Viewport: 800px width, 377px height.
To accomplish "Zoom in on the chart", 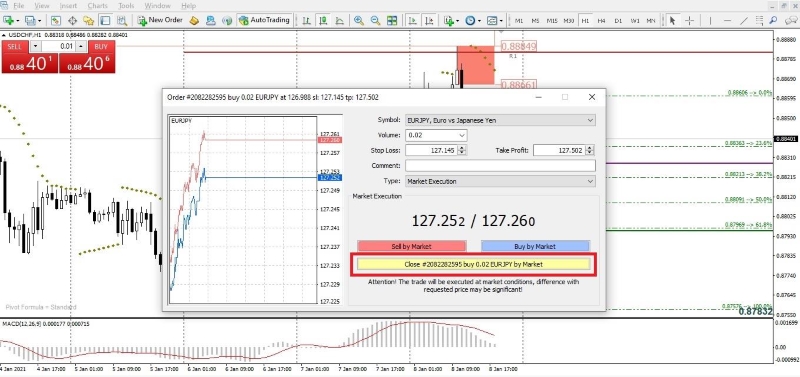I will 359,20.
